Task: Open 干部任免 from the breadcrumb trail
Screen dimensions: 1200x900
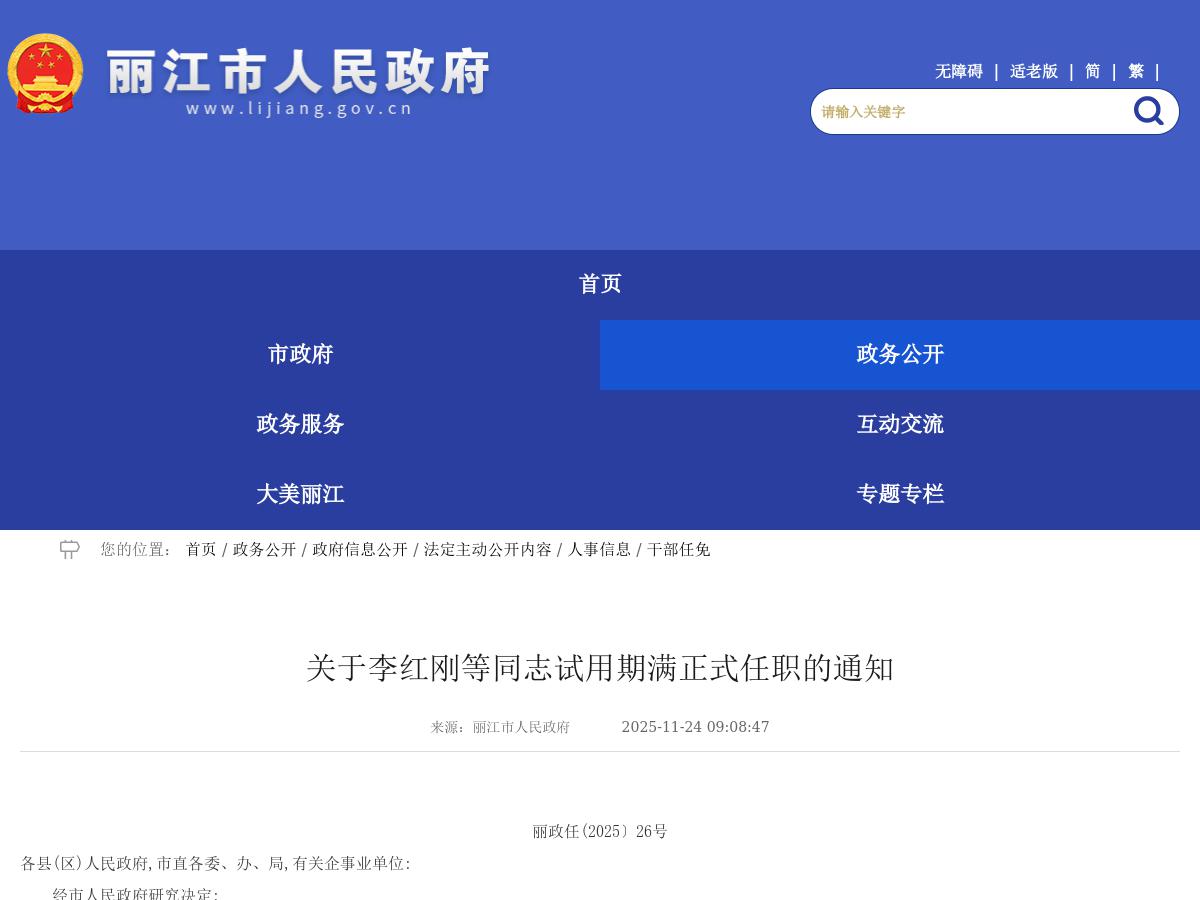Action: tap(676, 549)
